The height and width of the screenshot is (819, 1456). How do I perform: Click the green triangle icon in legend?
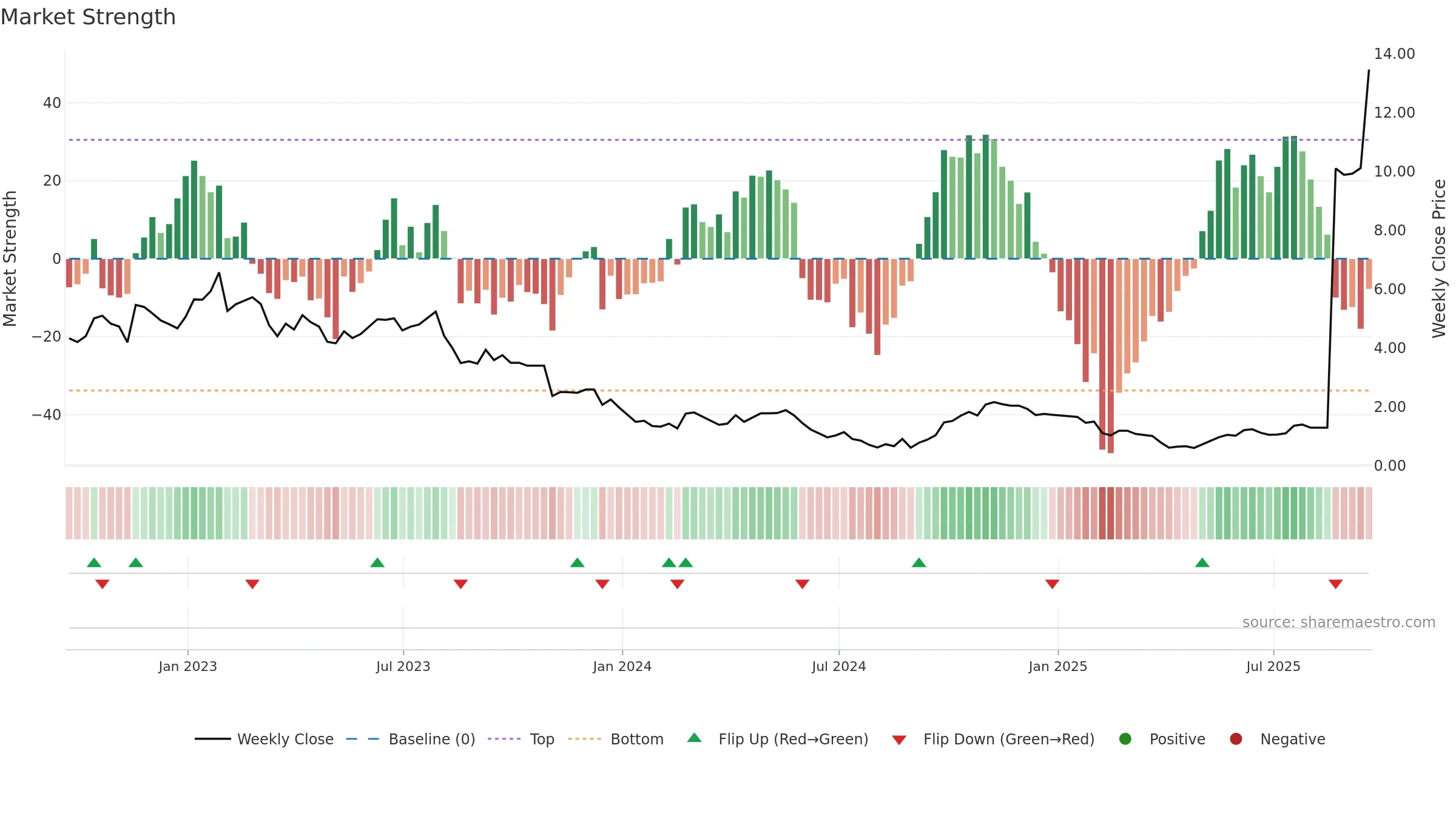click(695, 738)
